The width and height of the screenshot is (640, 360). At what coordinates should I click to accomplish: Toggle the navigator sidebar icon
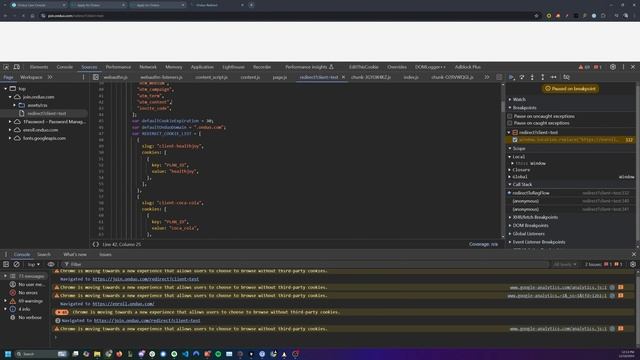pyautogui.click(x=96, y=77)
